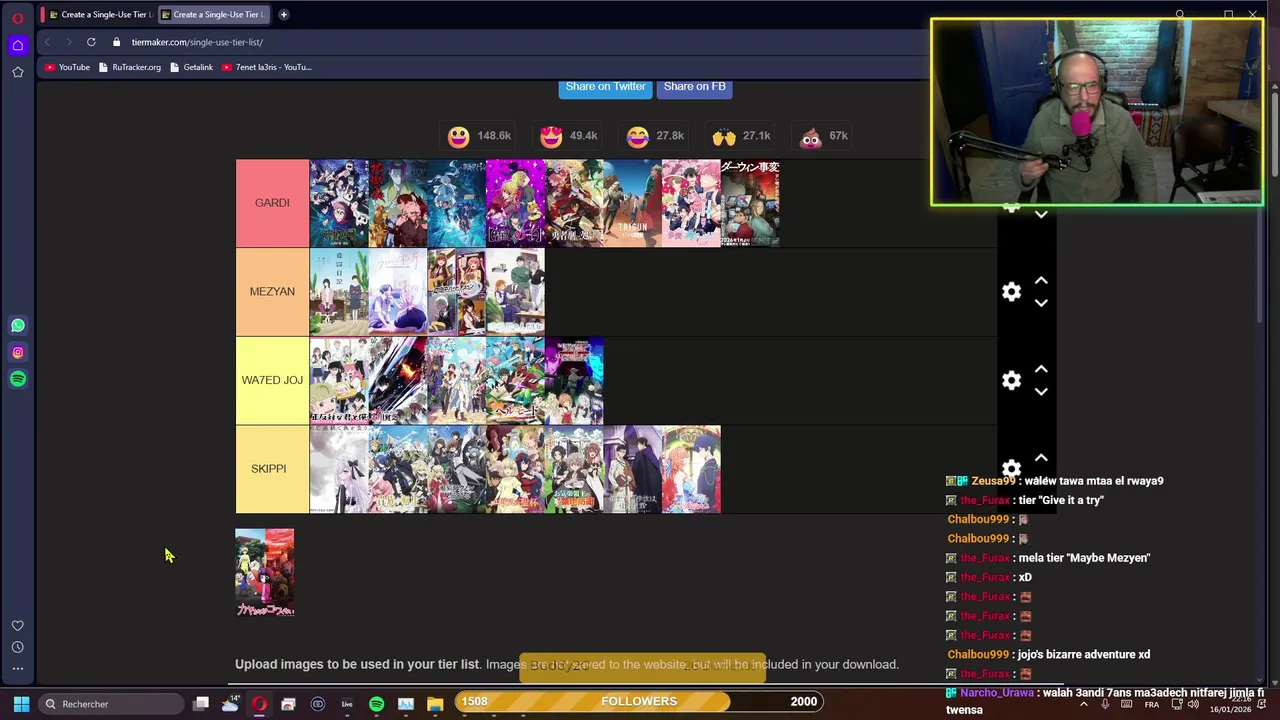Select TRIGUN poster in GARDI row
The height and width of the screenshot is (720, 1280).
point(632,203)
